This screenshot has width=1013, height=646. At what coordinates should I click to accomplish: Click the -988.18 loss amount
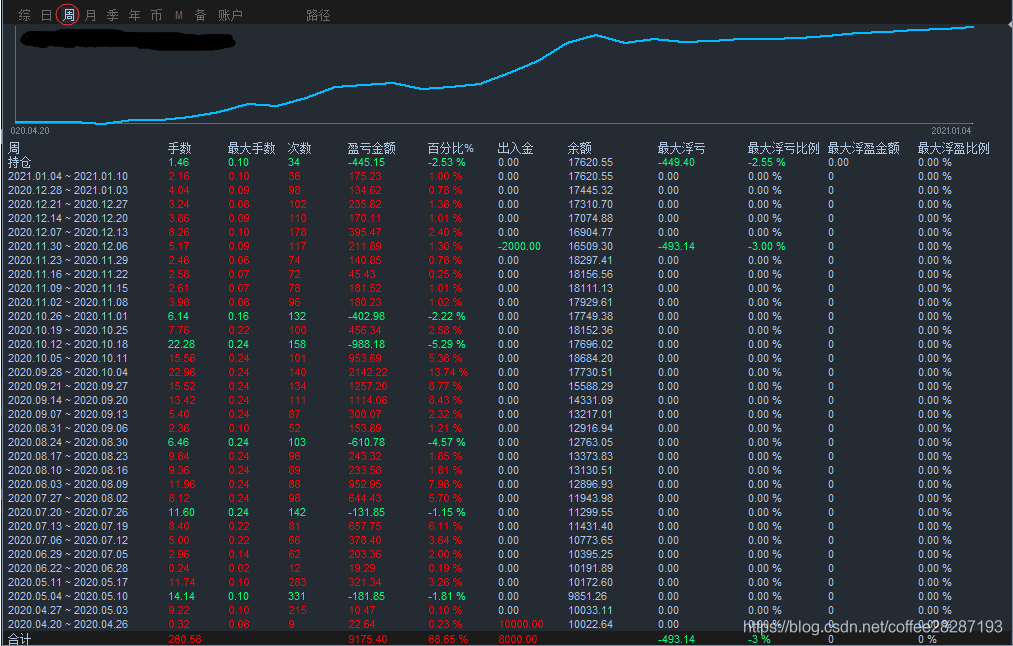(x=366, y=344)
